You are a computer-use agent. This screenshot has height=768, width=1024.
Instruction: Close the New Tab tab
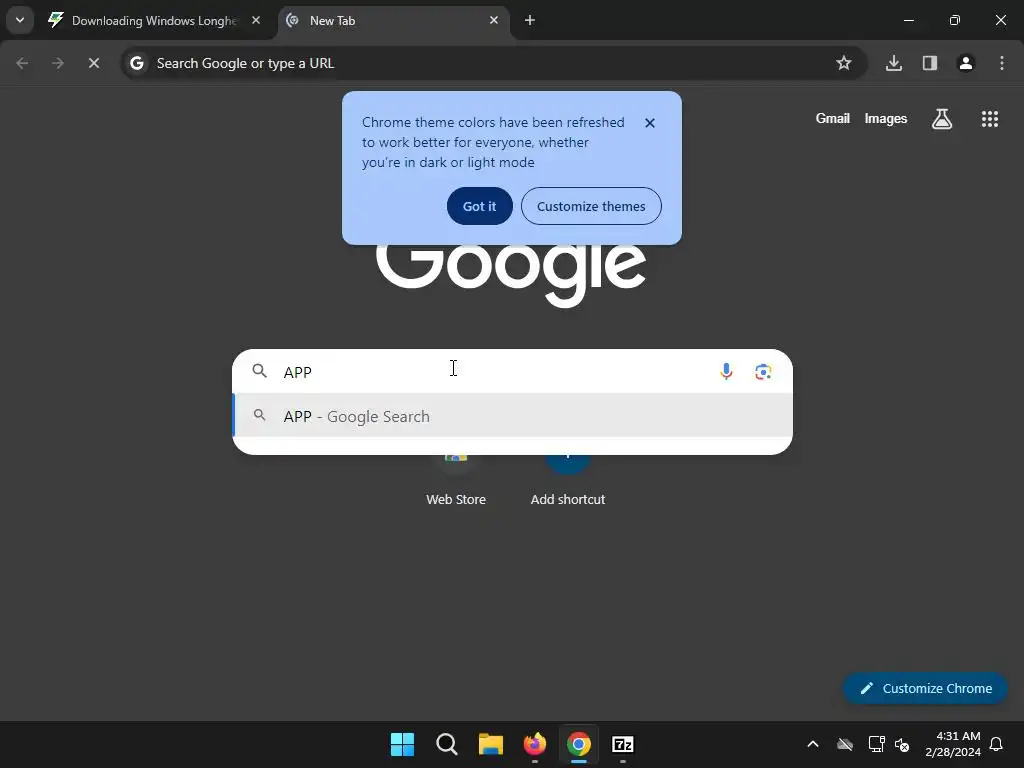point(494,20)
